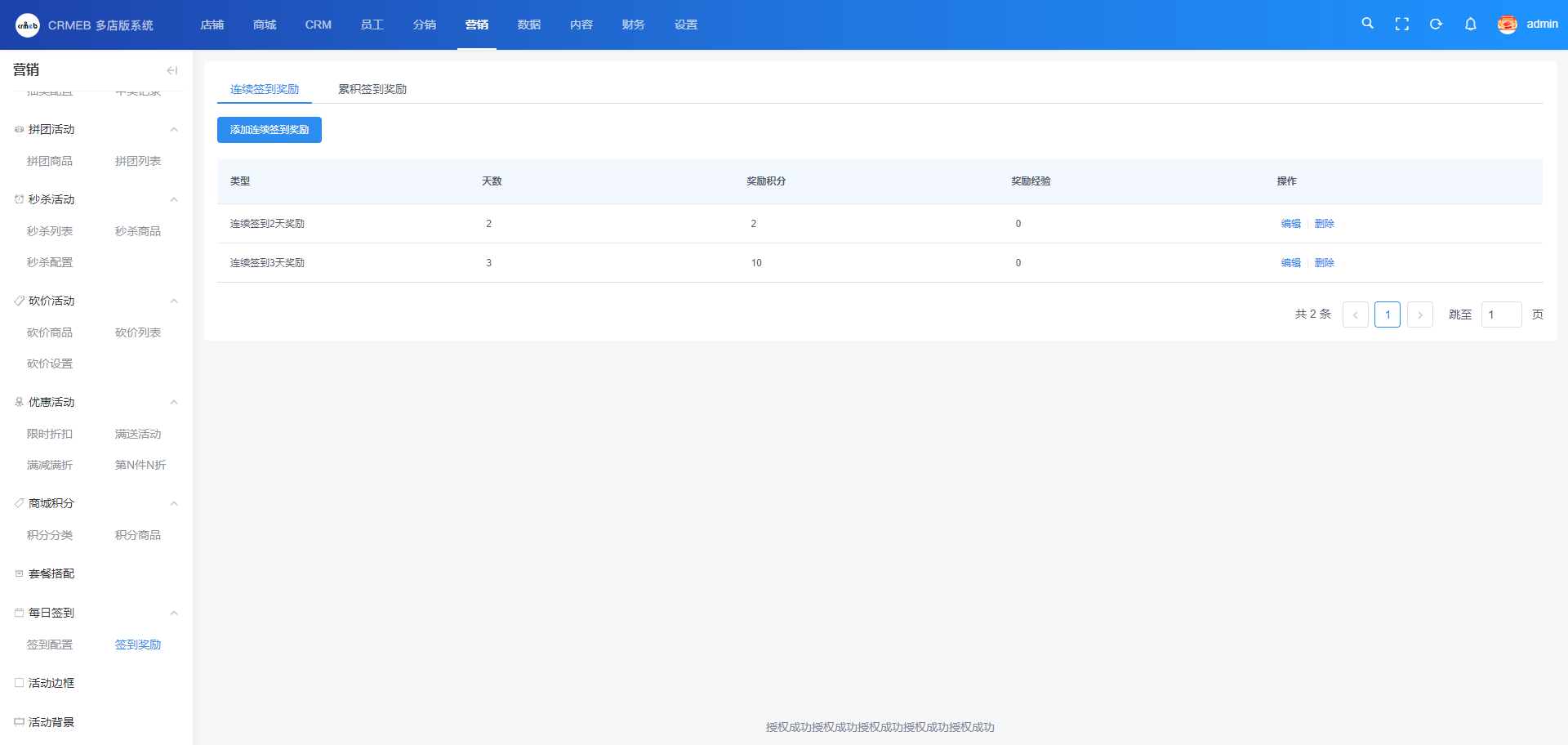The height and width of the screenshot is (745, 1568).
Task: Delete the 连续签到3天奖励 row
Action: tap(1324, 263)
